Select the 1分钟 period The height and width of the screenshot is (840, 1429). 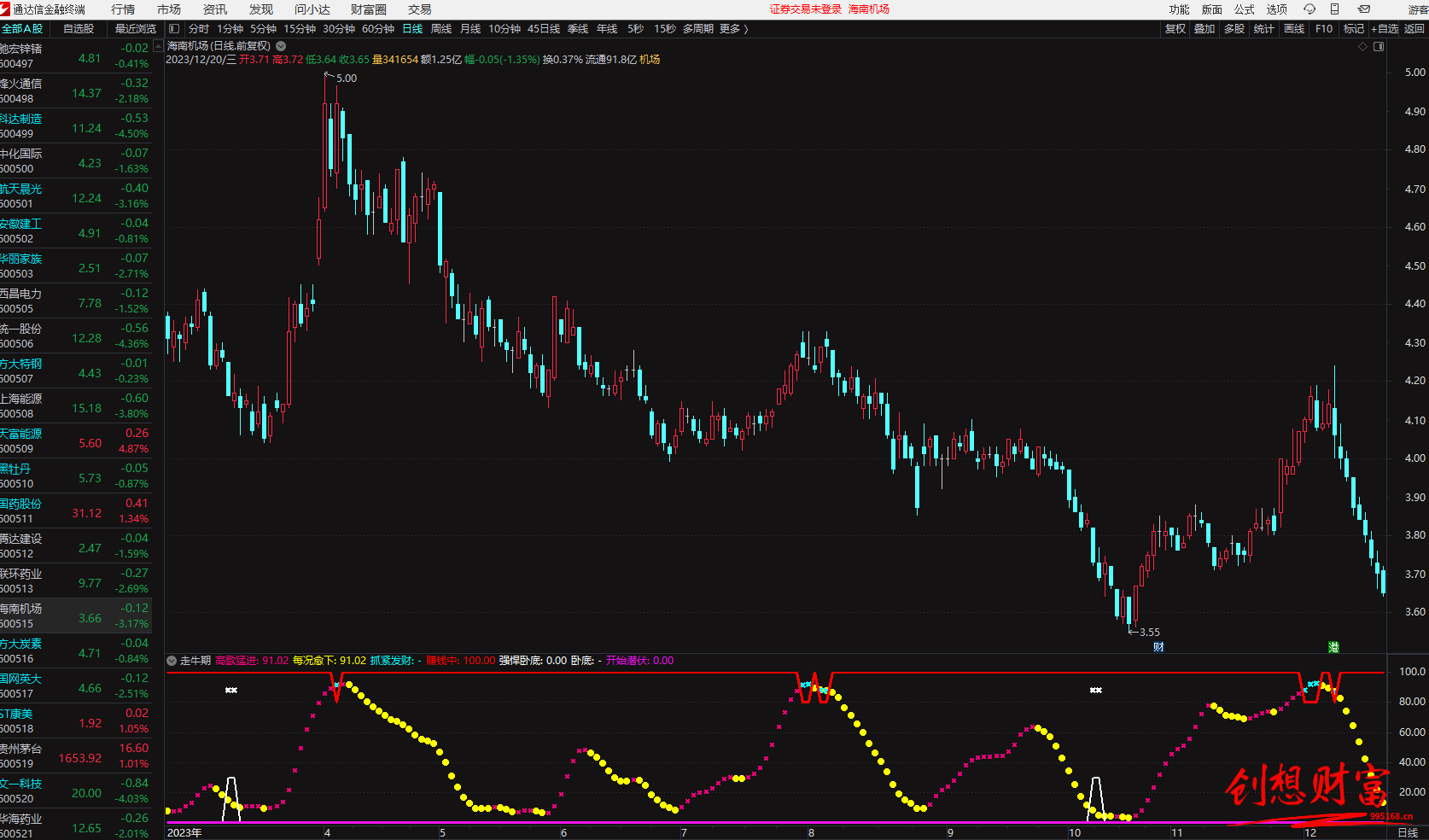[230, 29]
